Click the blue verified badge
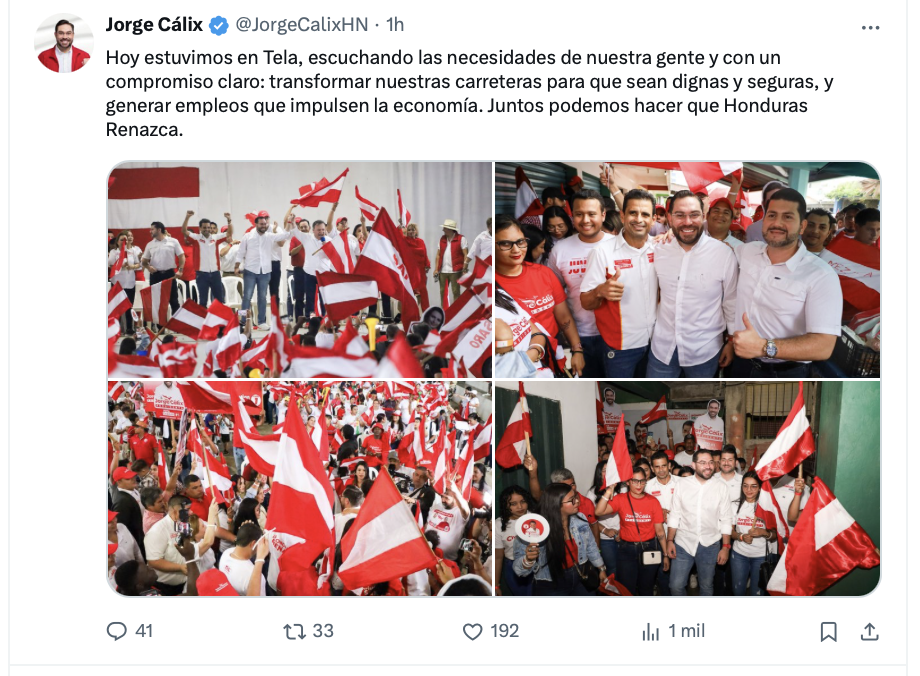 219,25
